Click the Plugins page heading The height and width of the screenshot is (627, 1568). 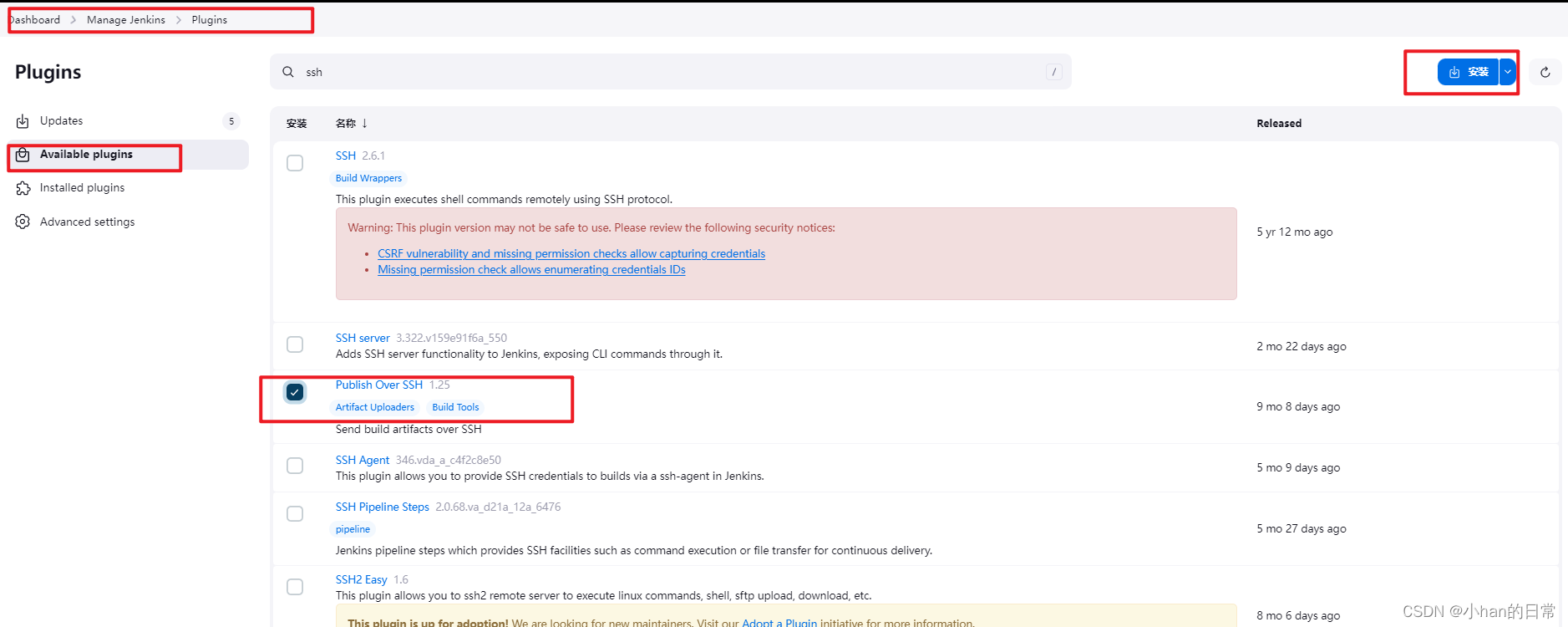pos(48,72)
